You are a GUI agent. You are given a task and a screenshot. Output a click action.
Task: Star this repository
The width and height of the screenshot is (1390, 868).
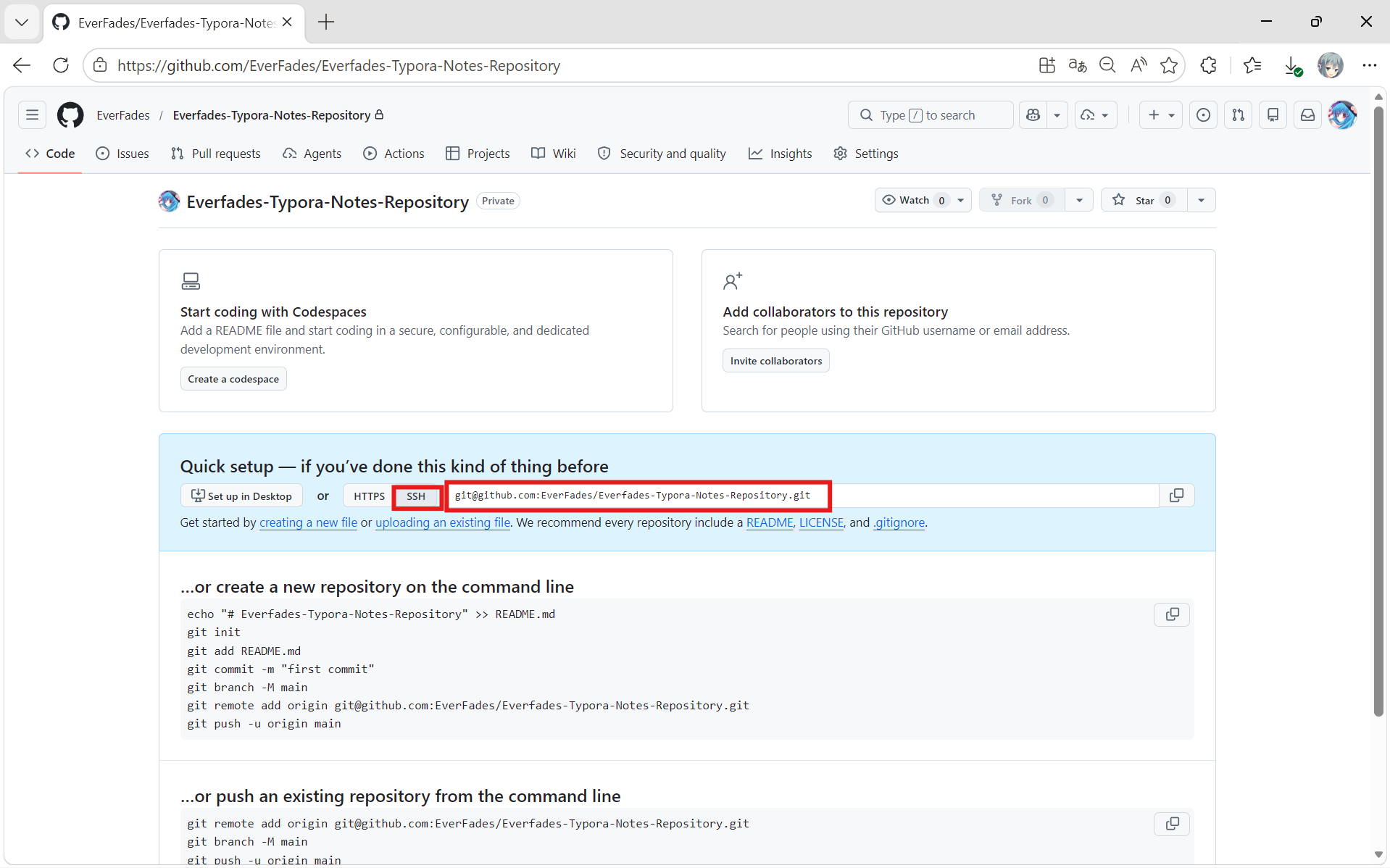point(1144,200)
